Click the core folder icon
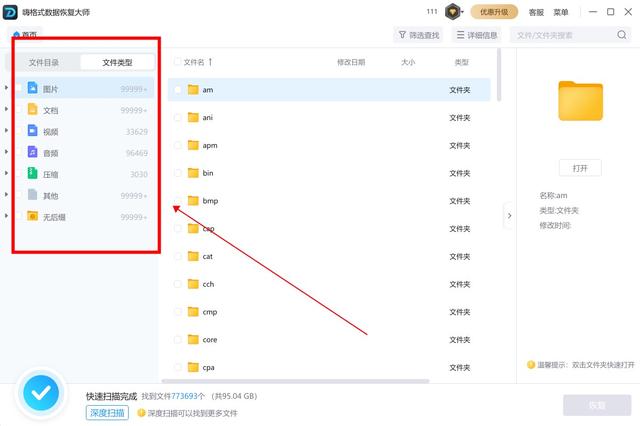The image size is (640, 426). pyautogui.click(x=193, y=339)
